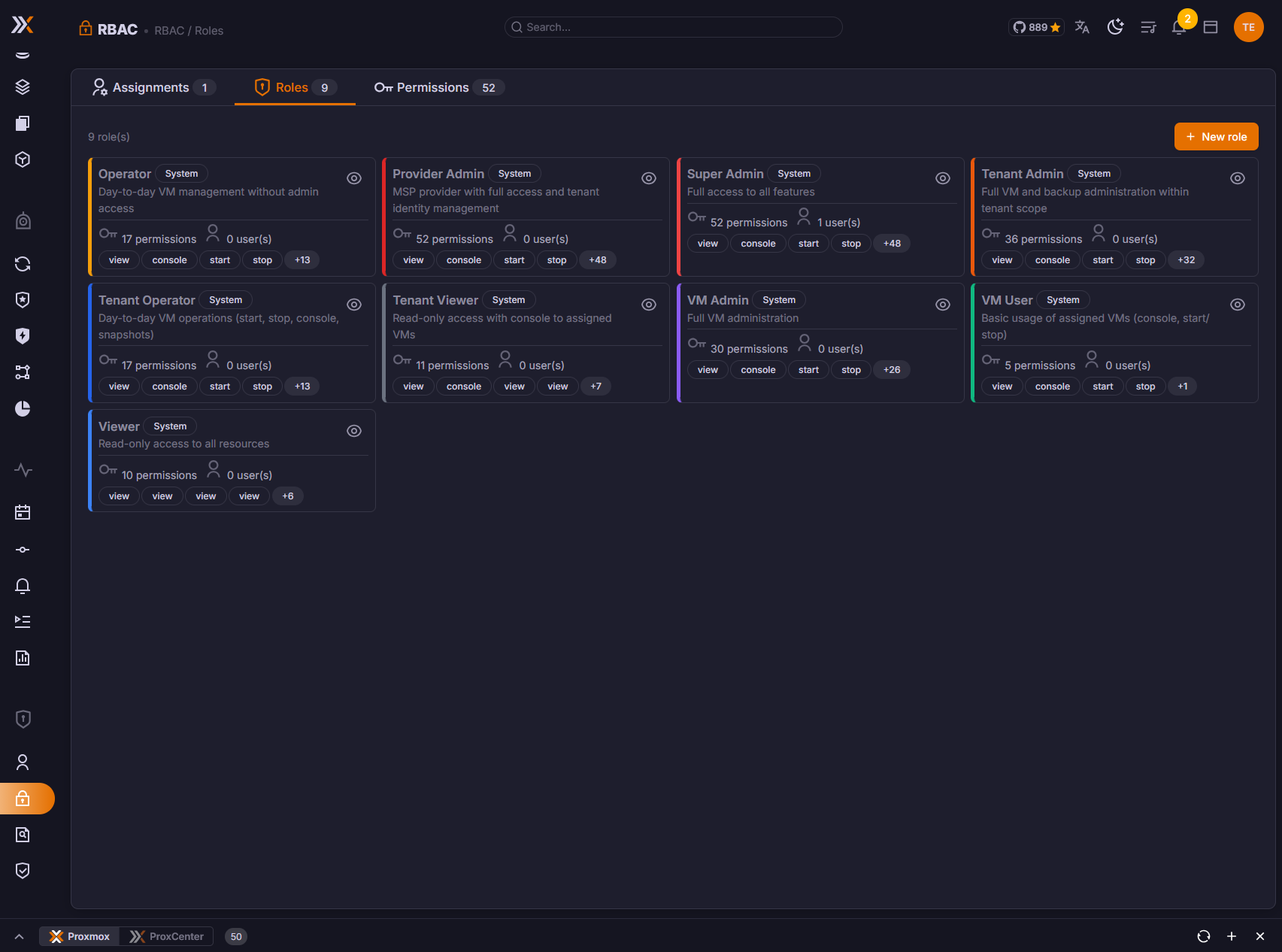
Task: Click the ProxCenter logo in the sidebar
Action: point(23,25)
